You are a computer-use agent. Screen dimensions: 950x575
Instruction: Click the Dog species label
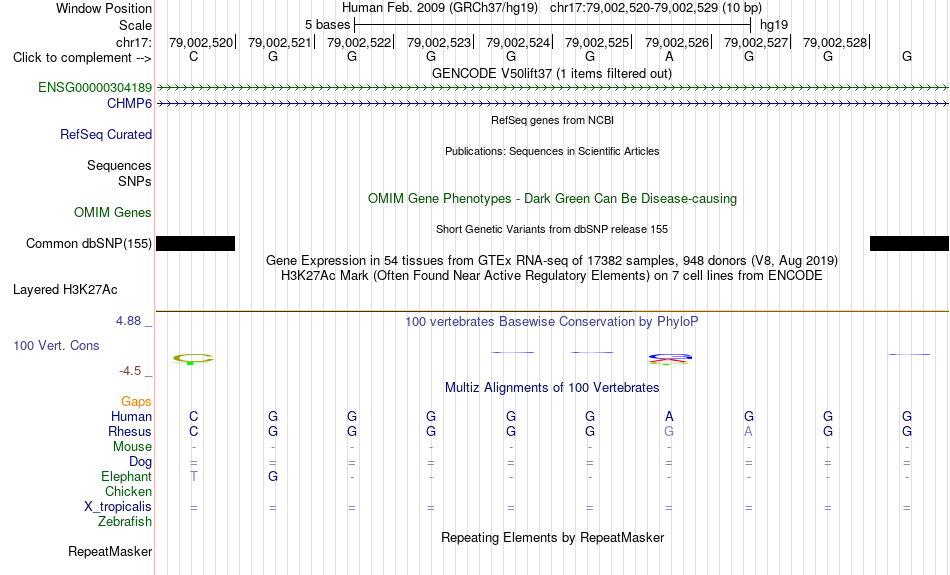pyautogui.click(x=140, y=462)
